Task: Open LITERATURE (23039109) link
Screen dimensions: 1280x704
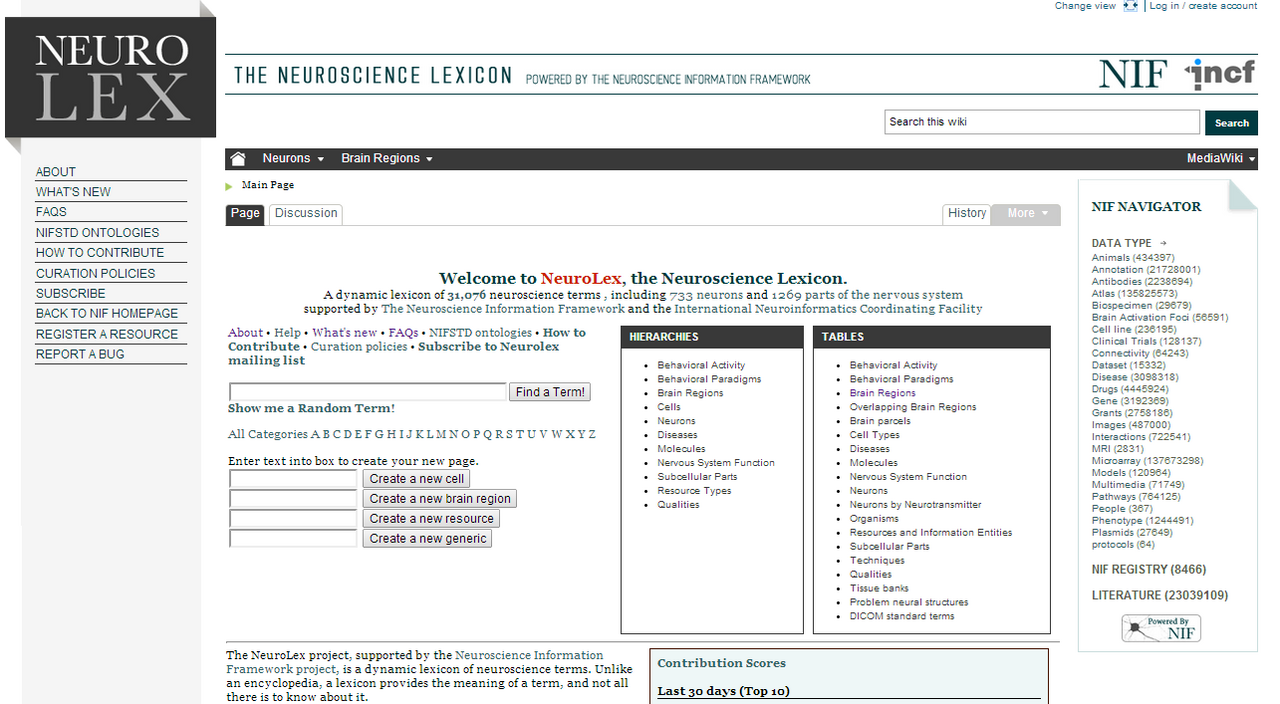Action: pos(1160,596)
